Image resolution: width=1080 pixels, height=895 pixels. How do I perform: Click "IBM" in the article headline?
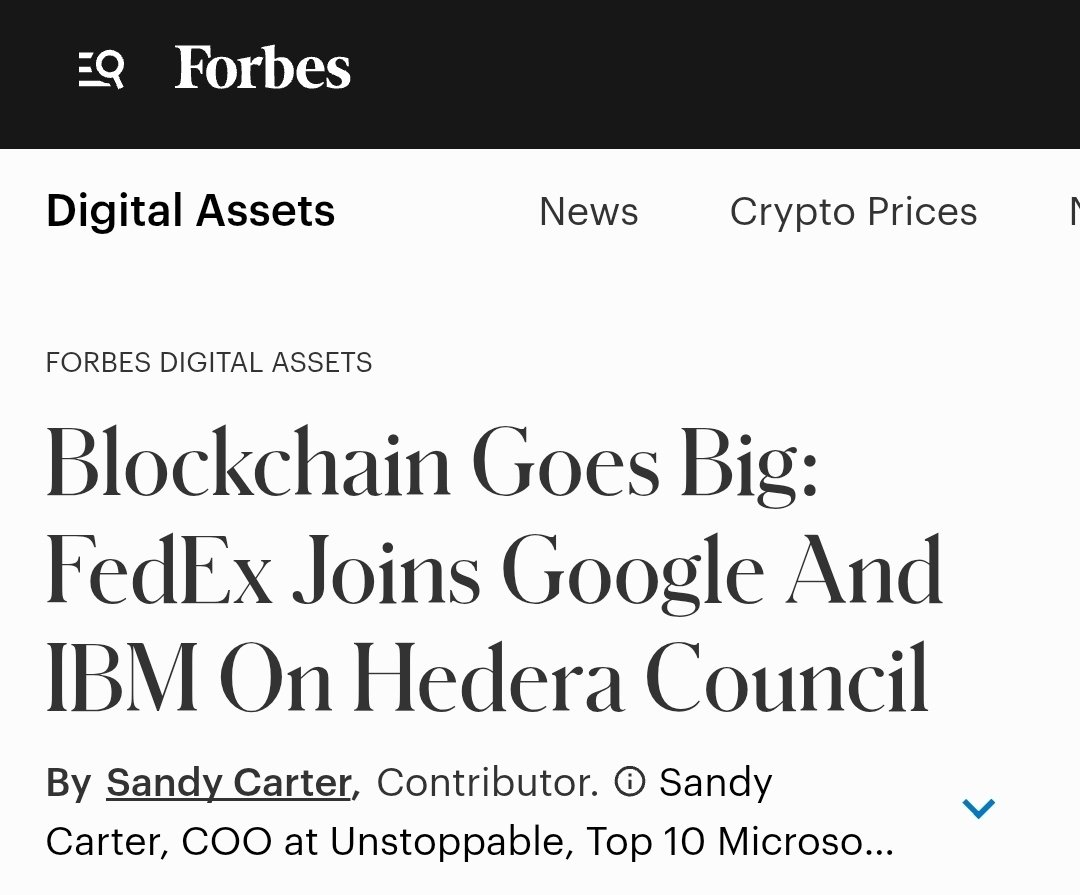121,680
